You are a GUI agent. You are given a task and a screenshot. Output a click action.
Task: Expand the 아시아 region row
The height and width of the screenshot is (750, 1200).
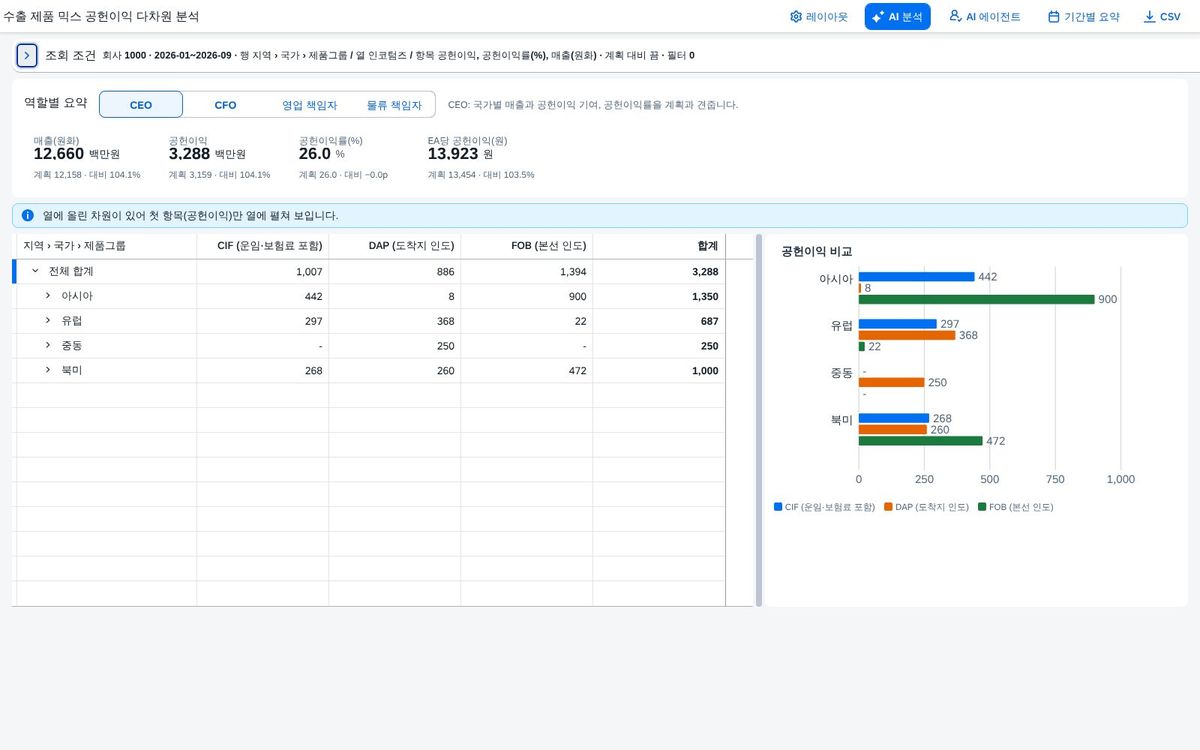tap(48, 296)
